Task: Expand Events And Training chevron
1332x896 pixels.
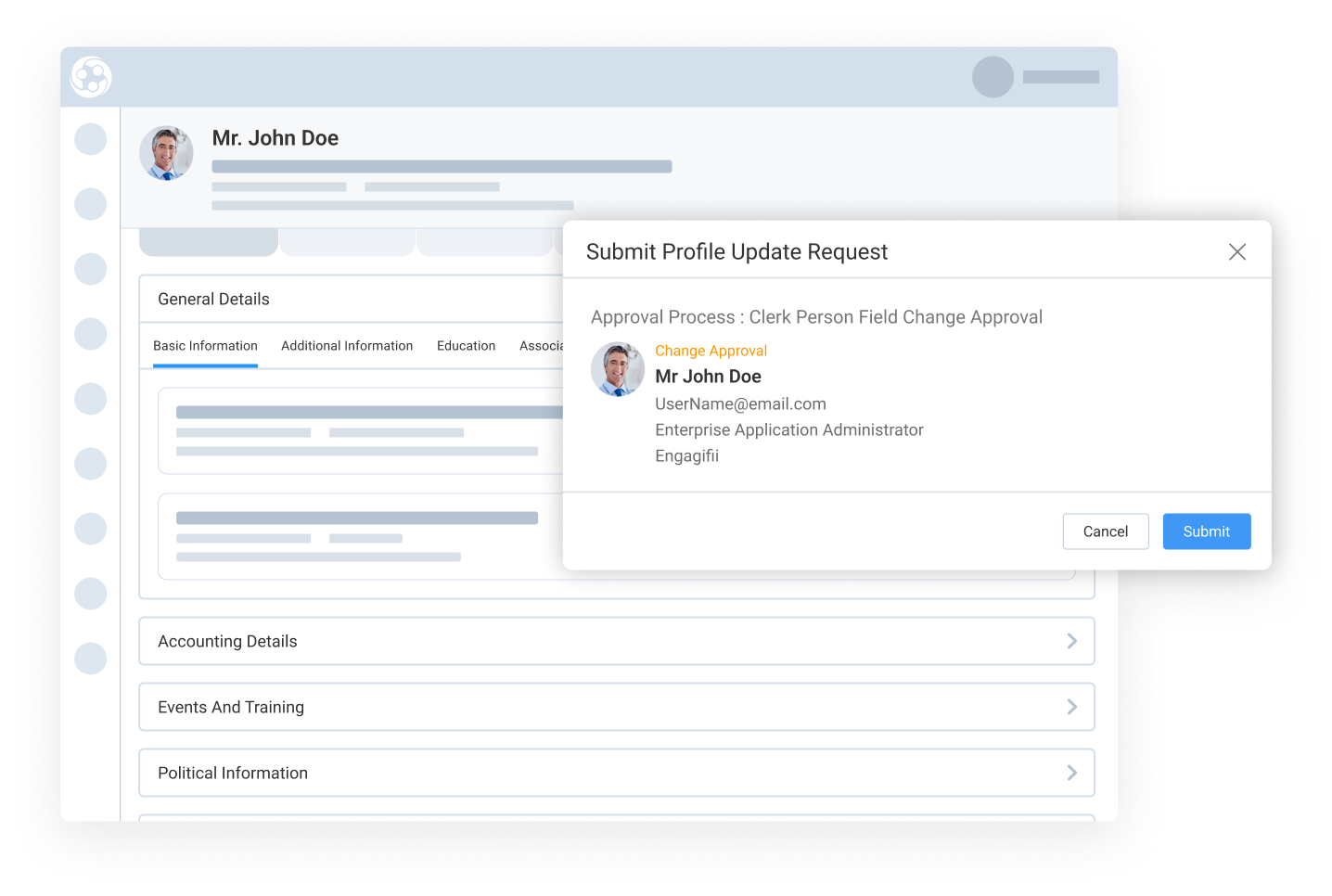Action: [x=1071, y=707]
